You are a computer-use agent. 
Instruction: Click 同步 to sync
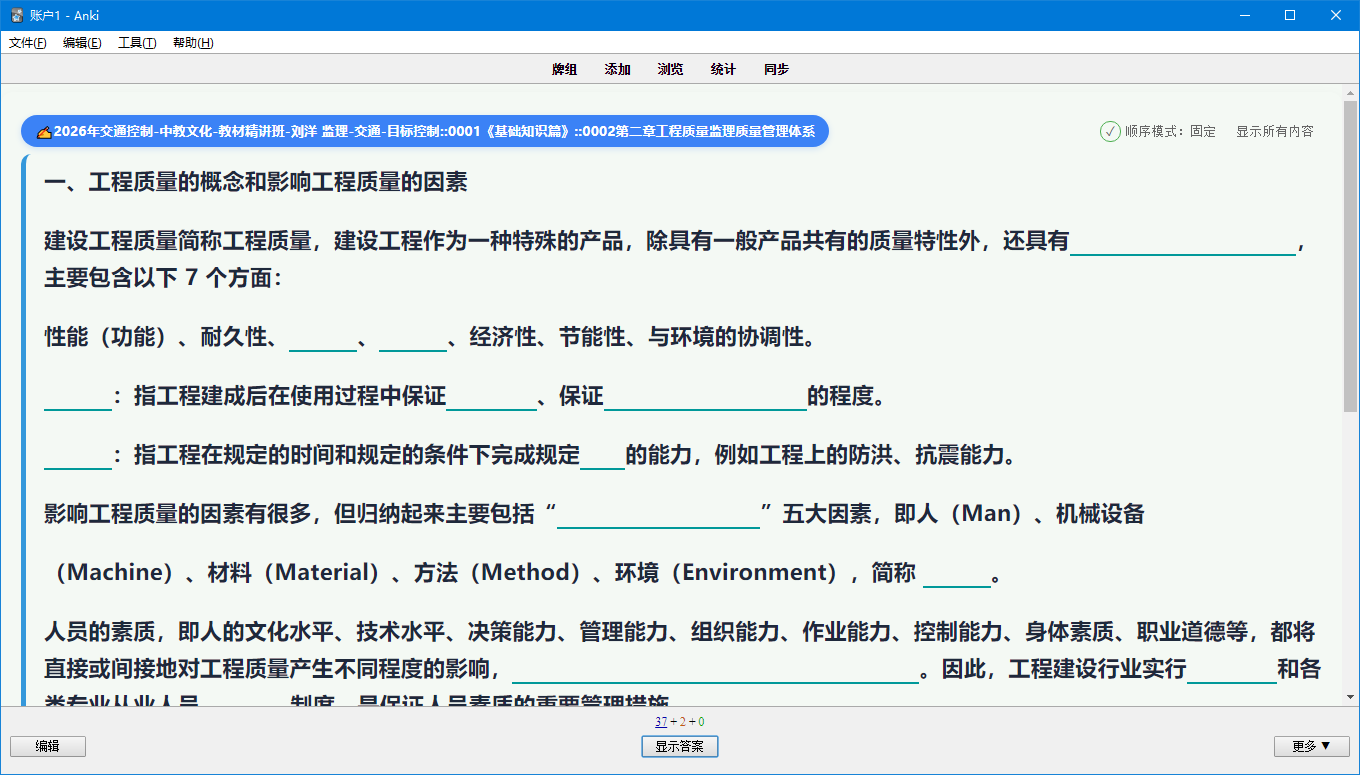776,69
